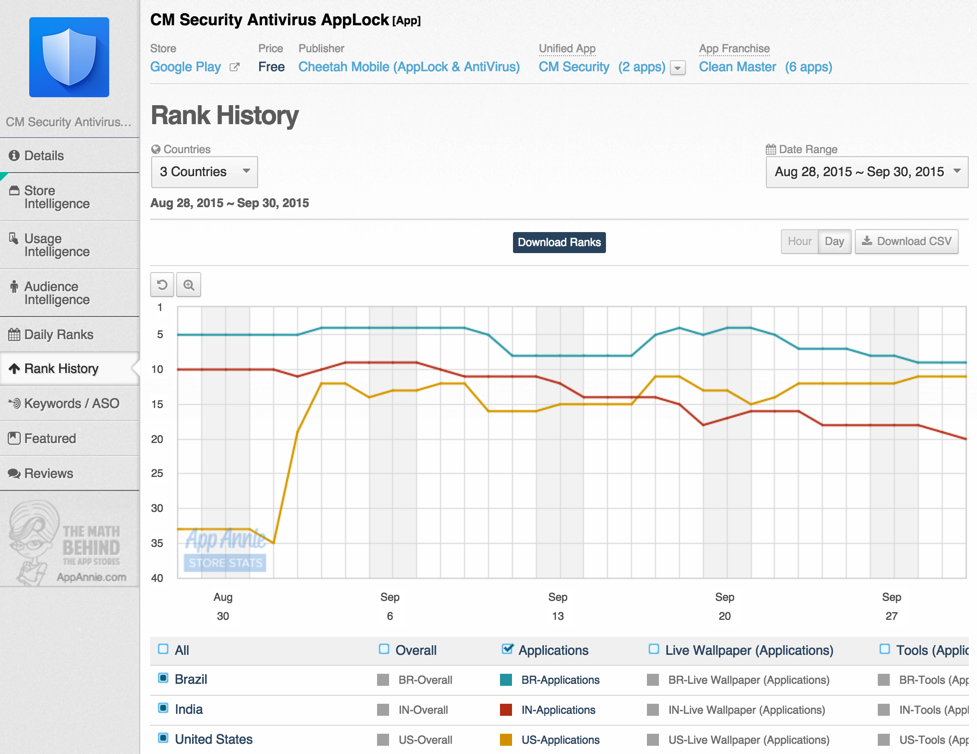Toggle the India country checkbox
The width and height of the screenshot is (977, 754).
pyautogui.click(x=163, y=708)
